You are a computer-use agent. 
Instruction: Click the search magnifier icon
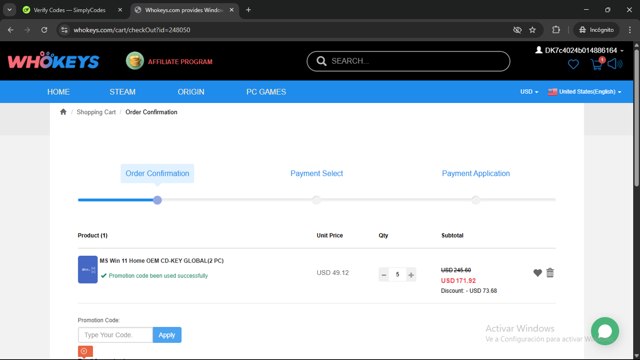321,61
